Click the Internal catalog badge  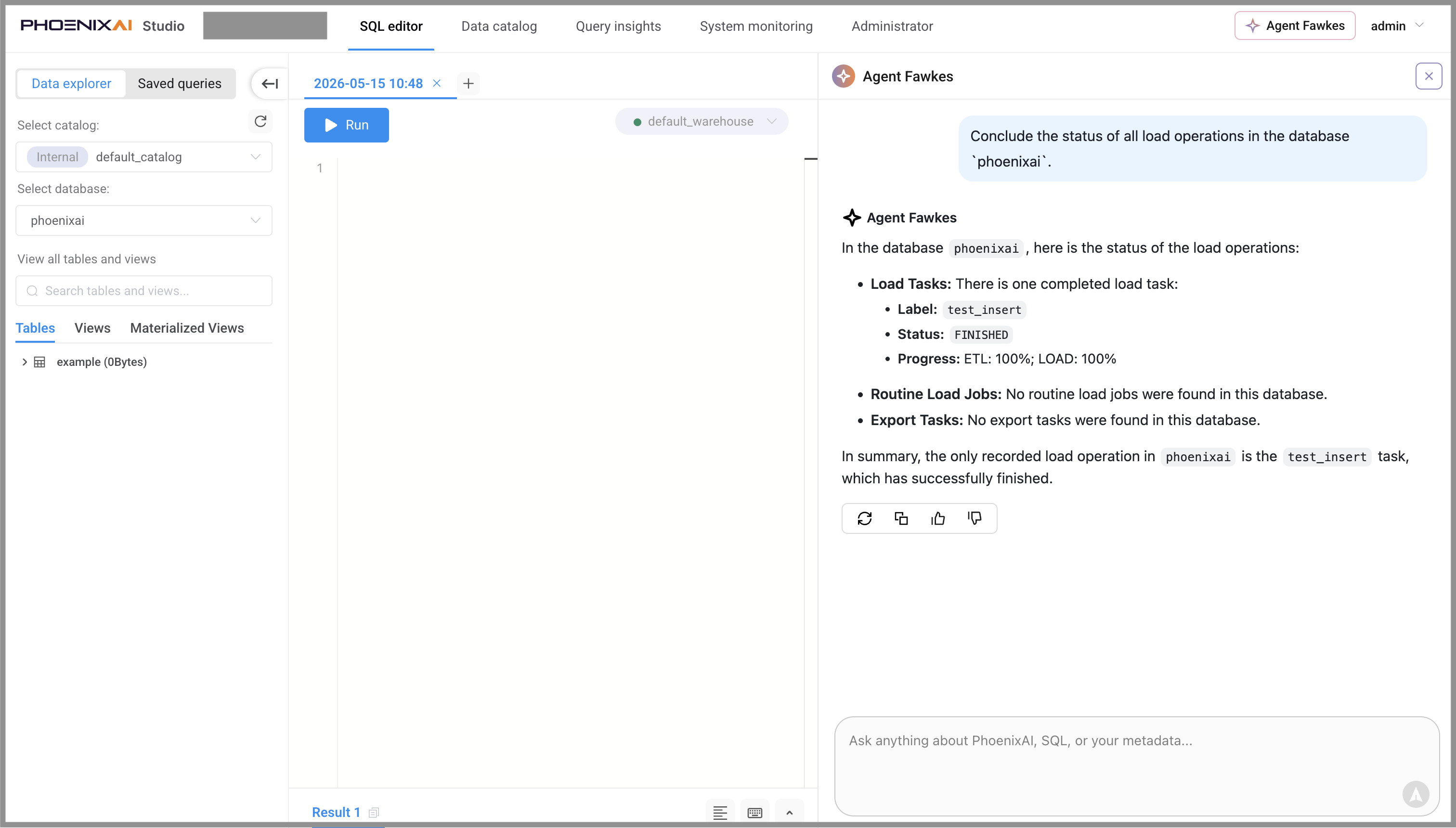tap(57, 157)
